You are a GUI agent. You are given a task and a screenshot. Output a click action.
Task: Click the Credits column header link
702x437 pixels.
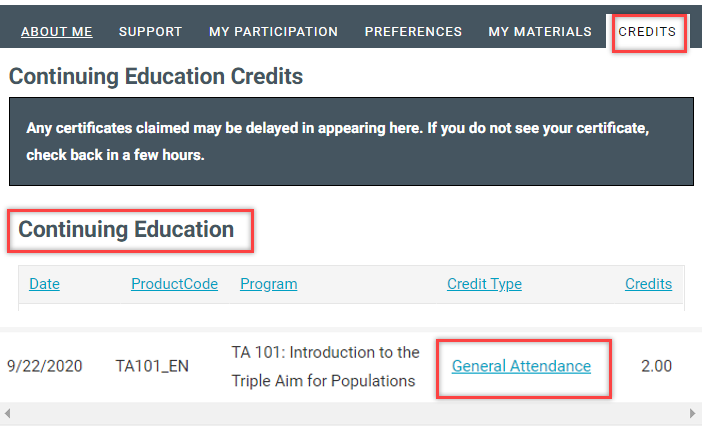(x=648, y=284)
